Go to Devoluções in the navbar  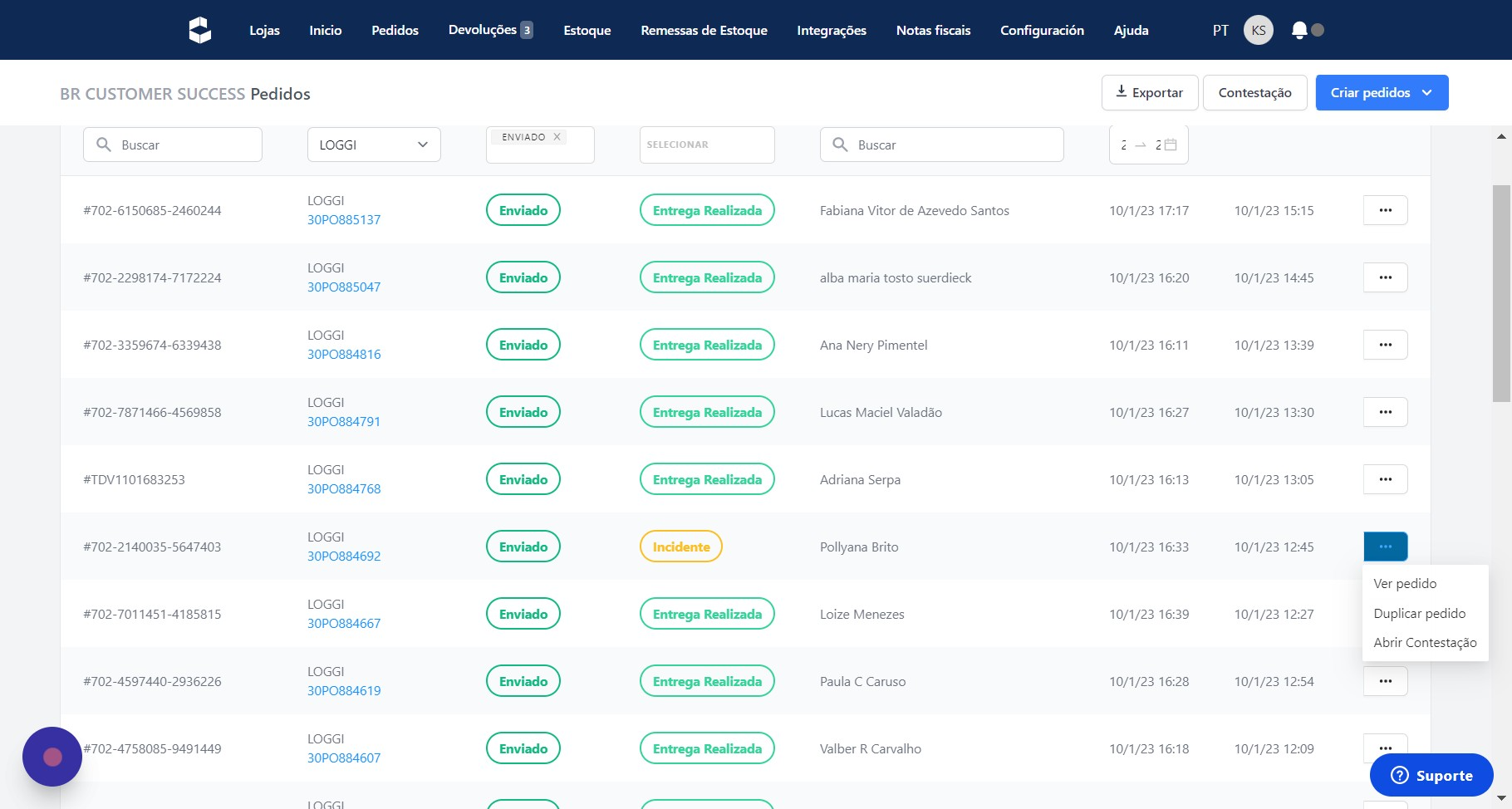click(489, 30)
